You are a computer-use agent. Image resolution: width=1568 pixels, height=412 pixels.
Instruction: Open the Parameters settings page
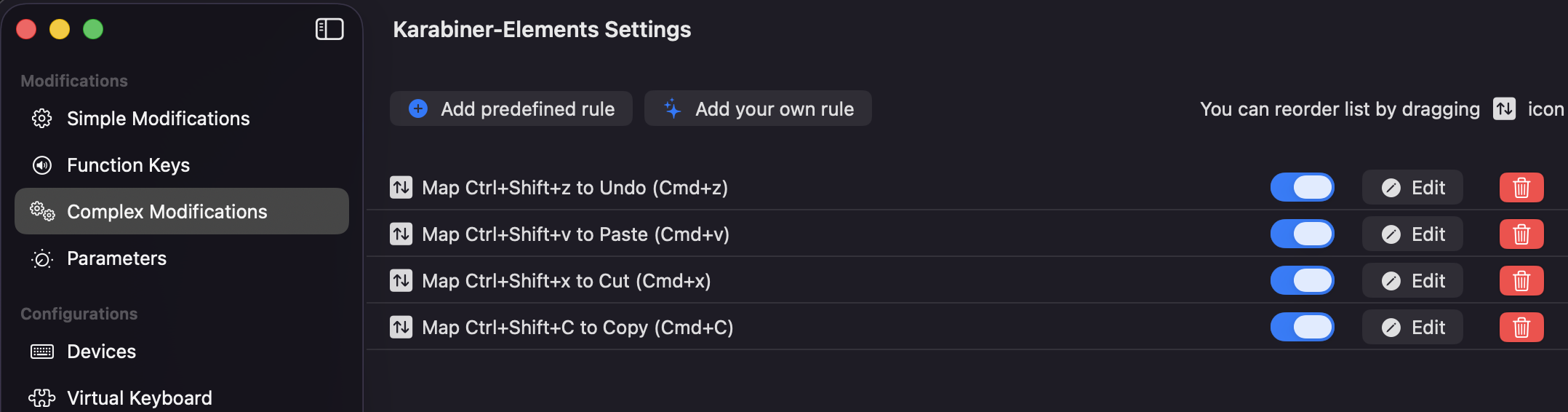coord(116,258)
